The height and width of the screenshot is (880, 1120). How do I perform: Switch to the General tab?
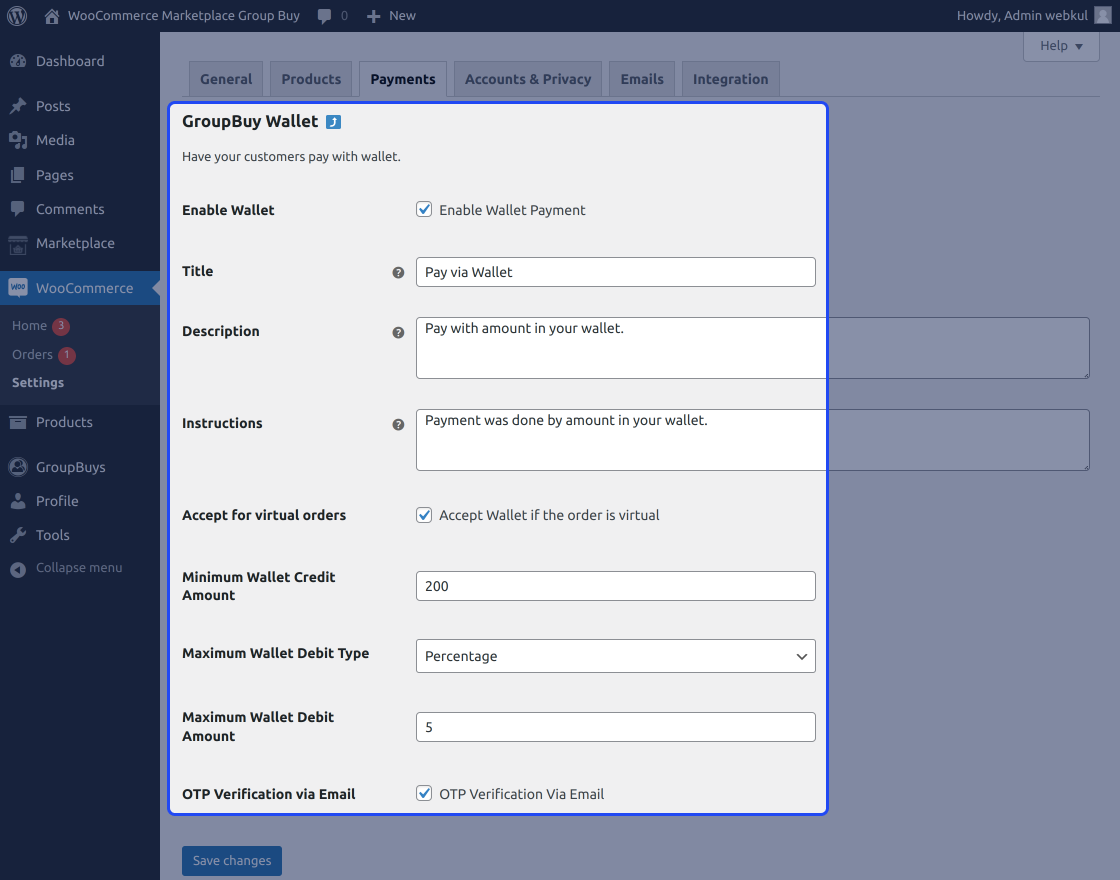226,79
